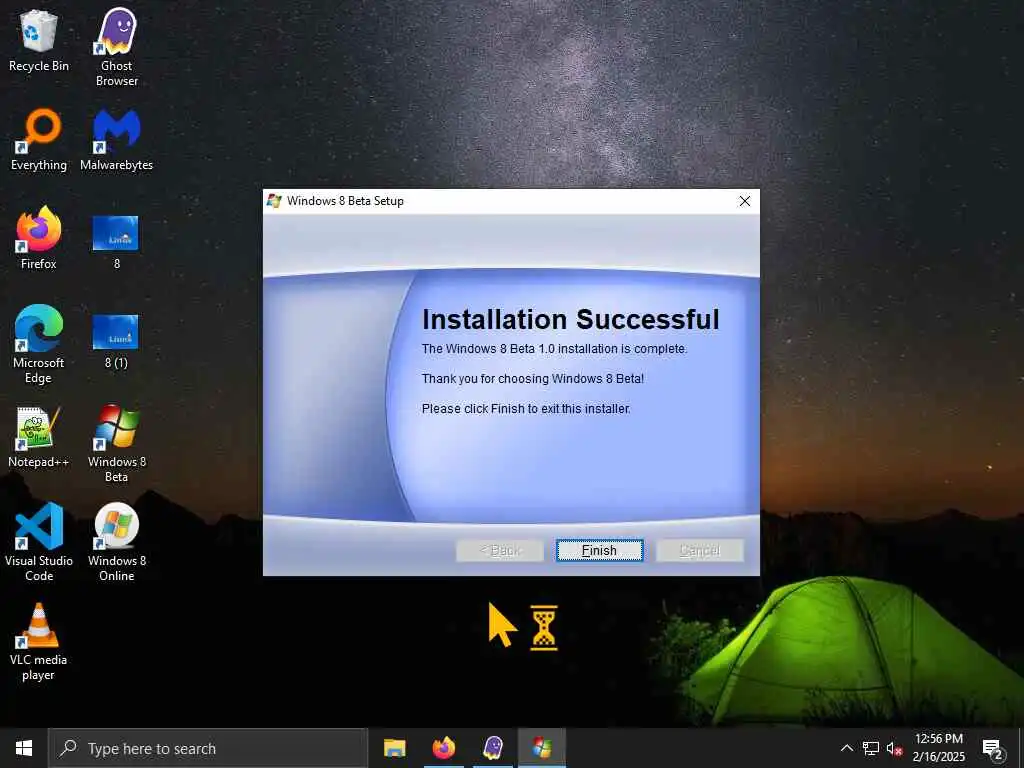The image size is (1024, 768).
Task: Select the desktop file named 8
Action: (116, 242)
